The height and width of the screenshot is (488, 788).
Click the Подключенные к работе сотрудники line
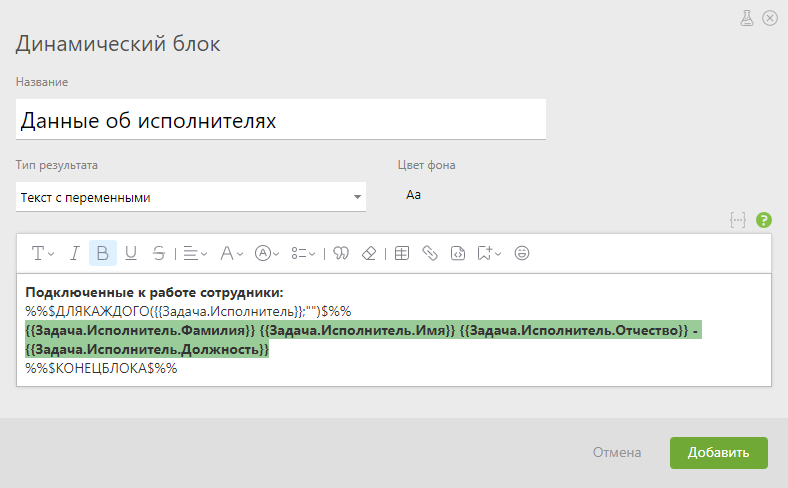[154, 292]
